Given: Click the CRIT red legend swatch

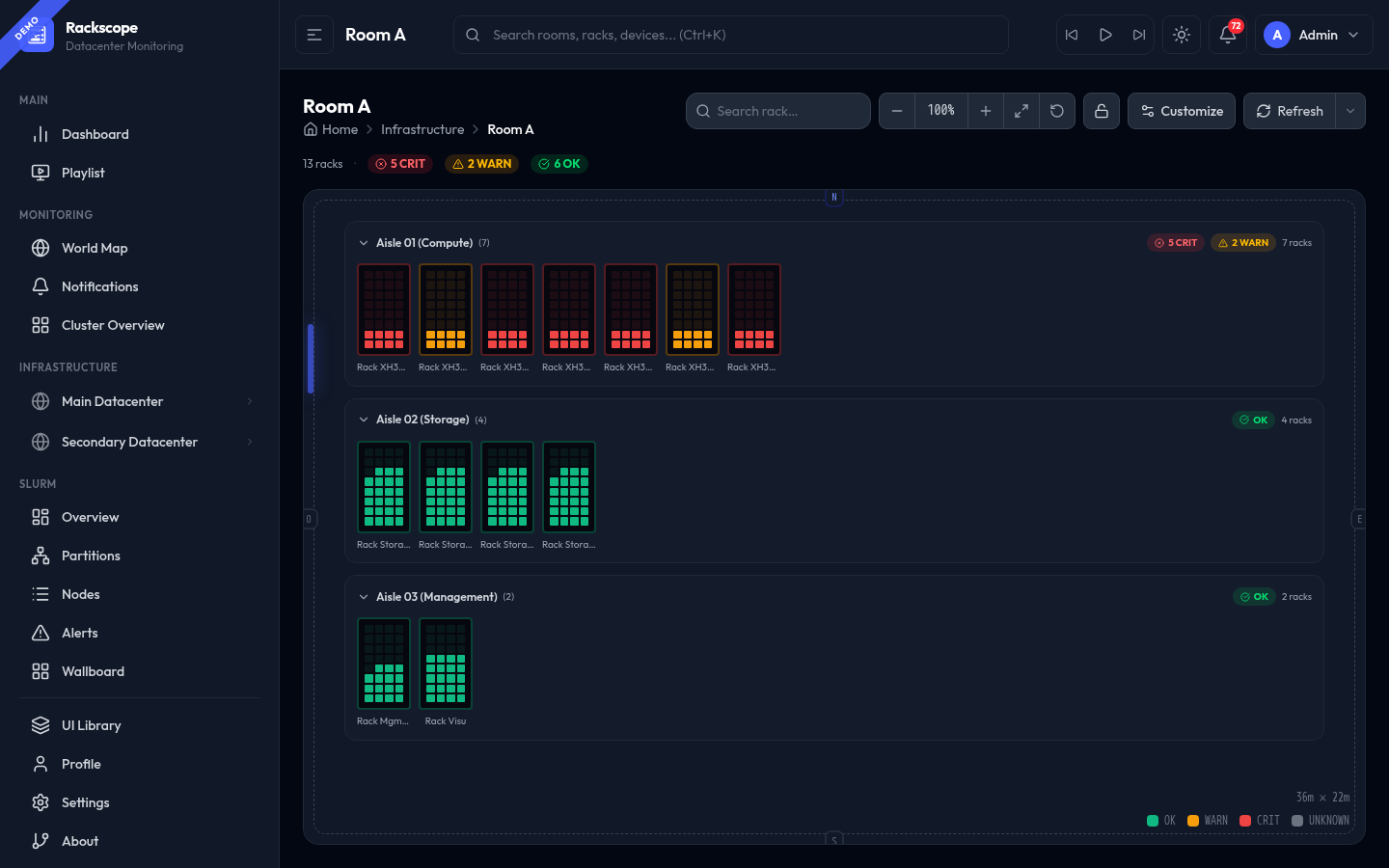Looking at the screenshot, I should click(x=1245, y=821).
